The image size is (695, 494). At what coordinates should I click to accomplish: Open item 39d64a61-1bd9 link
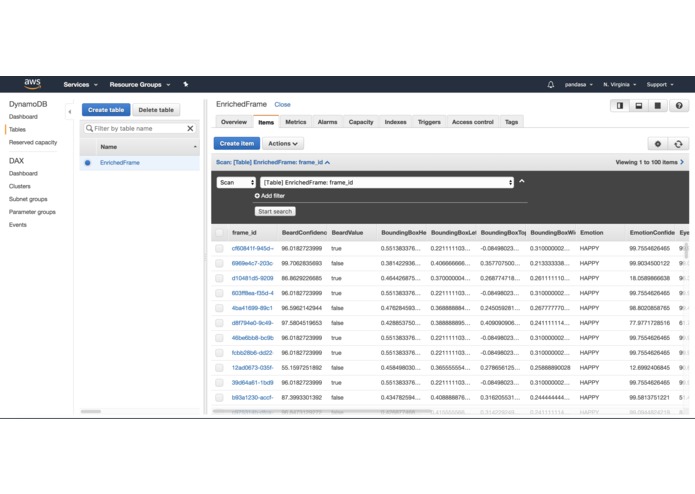pos(252,382)
